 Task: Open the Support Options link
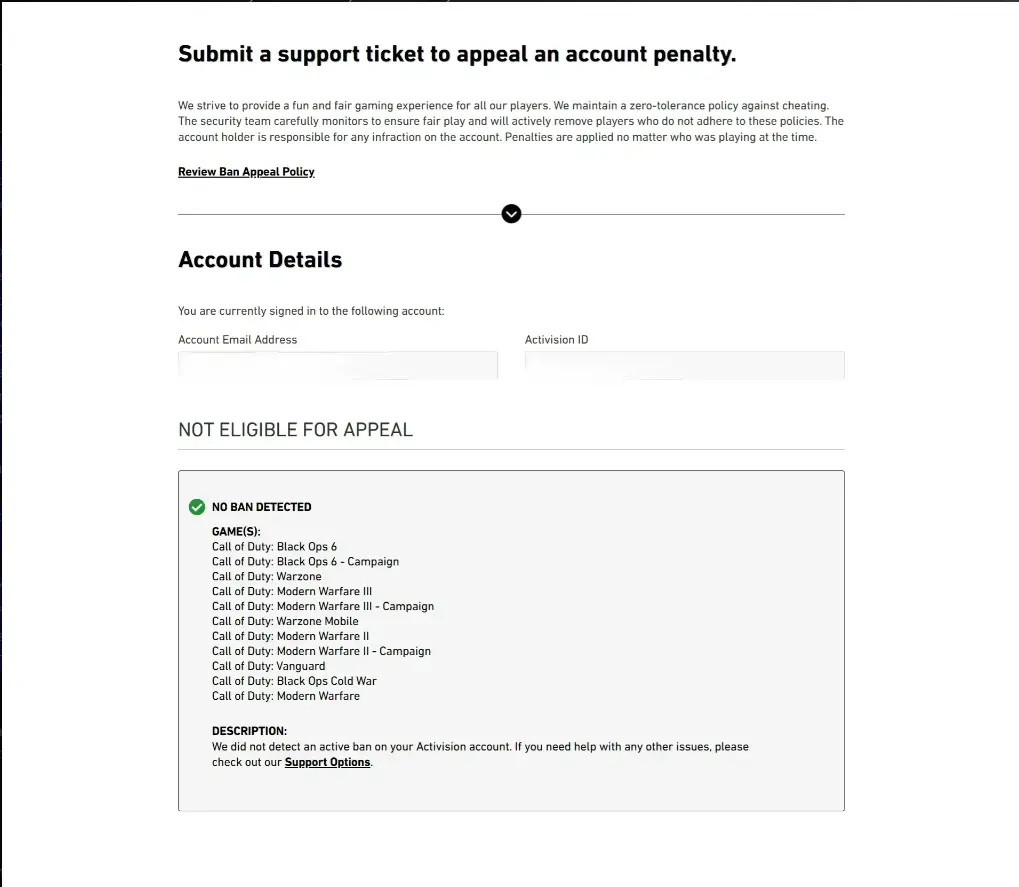point(327,762)
